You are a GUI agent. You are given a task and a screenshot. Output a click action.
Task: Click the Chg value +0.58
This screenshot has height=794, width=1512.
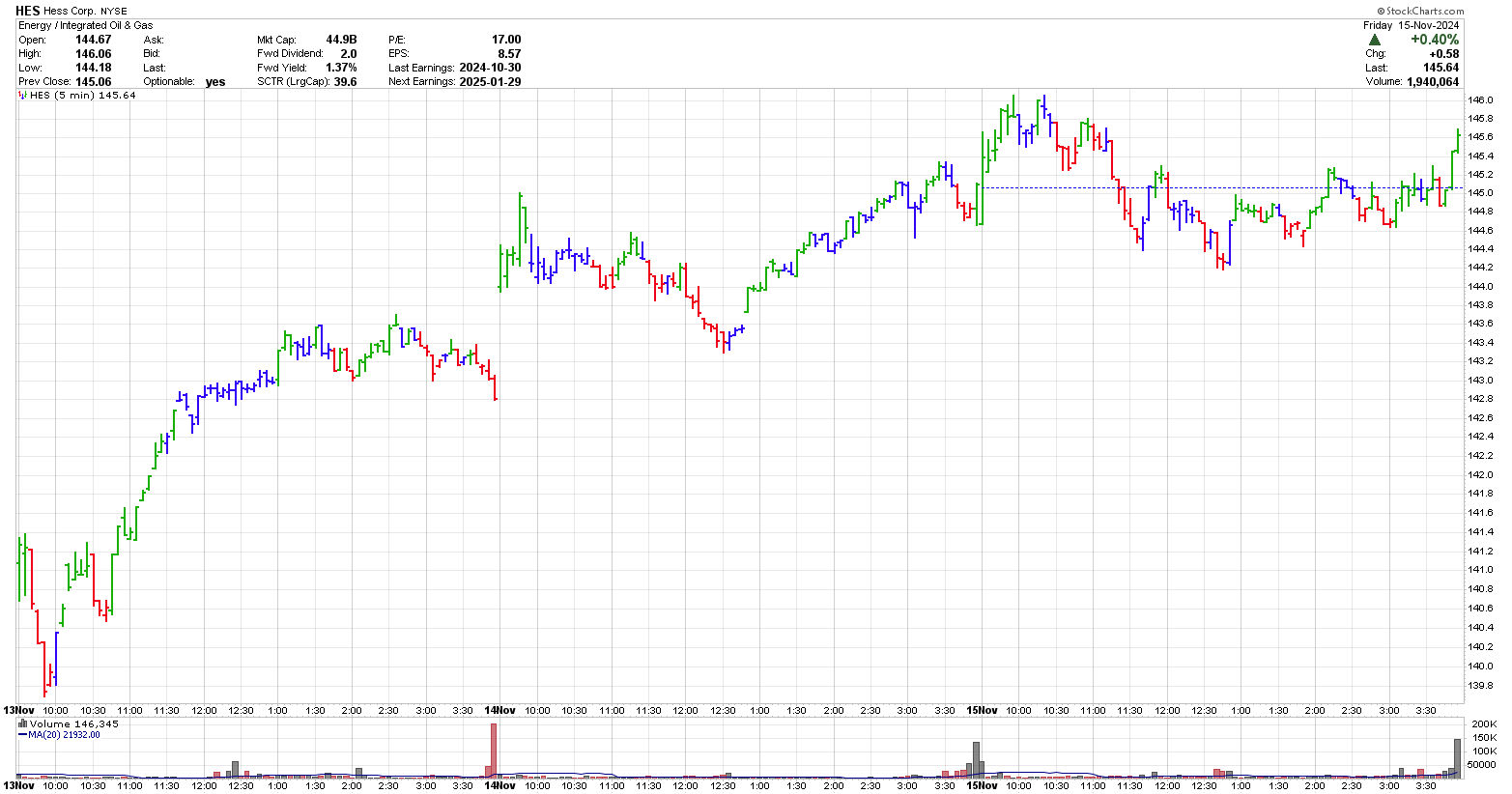[1443, 54]
